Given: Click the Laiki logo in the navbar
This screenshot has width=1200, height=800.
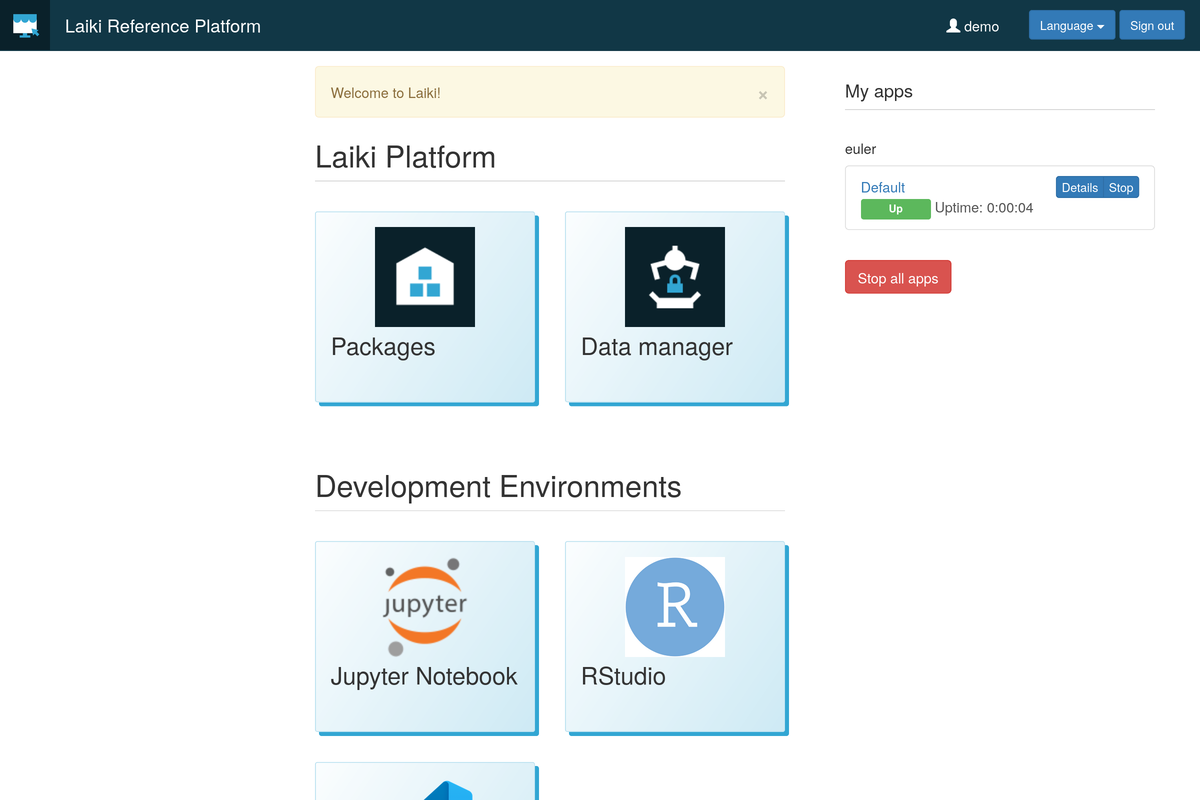Looking at the screenshot, I should tap(25, 25).
